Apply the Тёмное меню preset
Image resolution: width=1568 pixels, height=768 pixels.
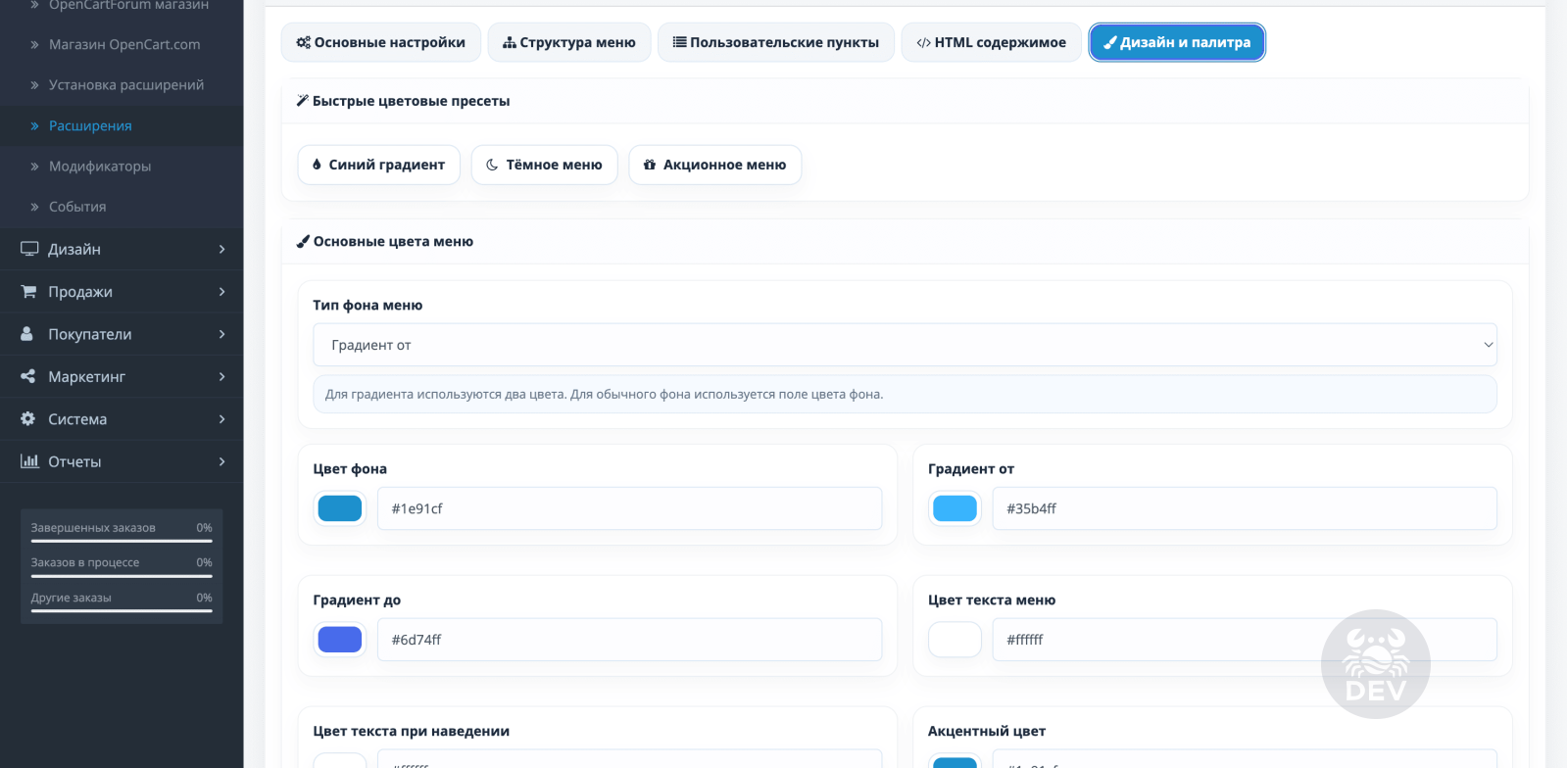click(x=544, y=165)
